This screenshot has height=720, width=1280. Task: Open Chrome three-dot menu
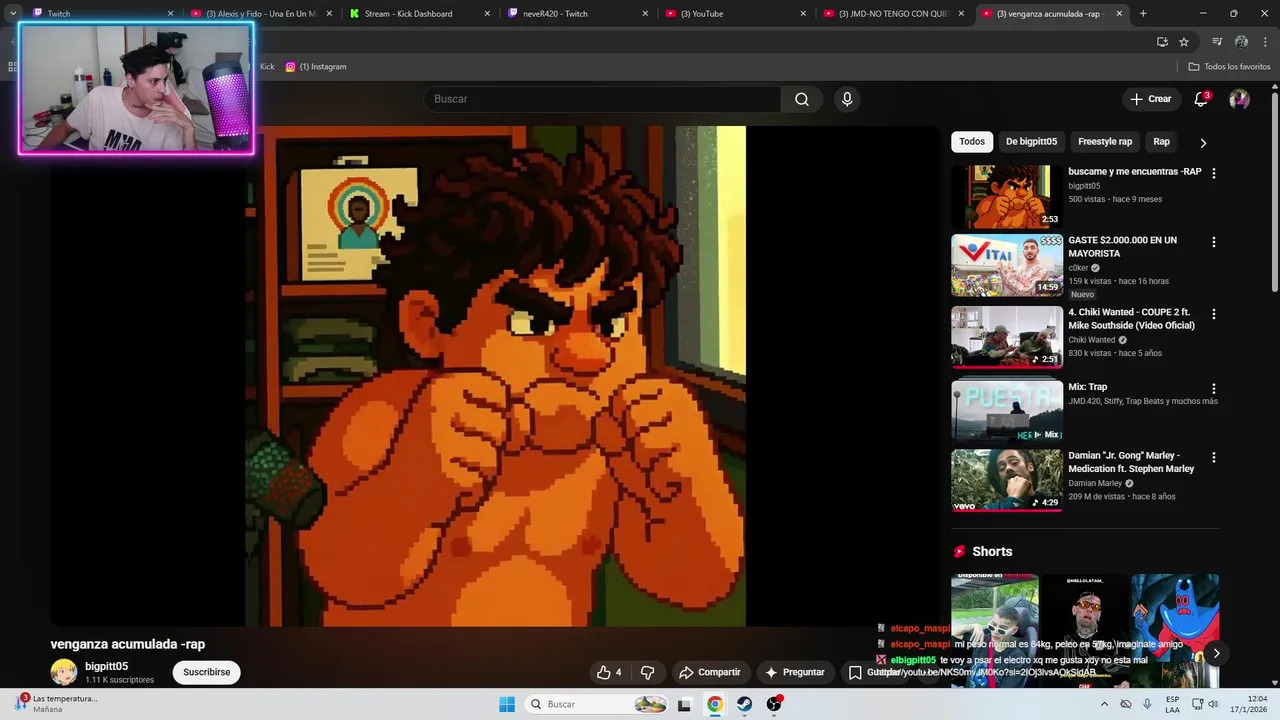[x=1265, y=42]
